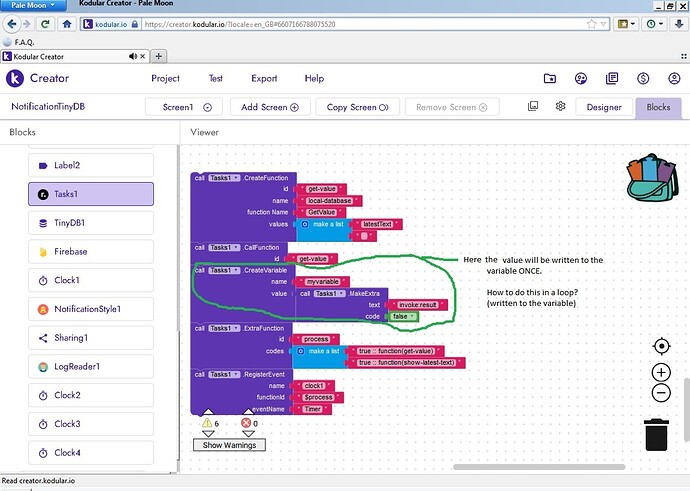Screen dimensions: 690x491
Task: Select the LogReader1 component
Action: click(x=91, y=366)
